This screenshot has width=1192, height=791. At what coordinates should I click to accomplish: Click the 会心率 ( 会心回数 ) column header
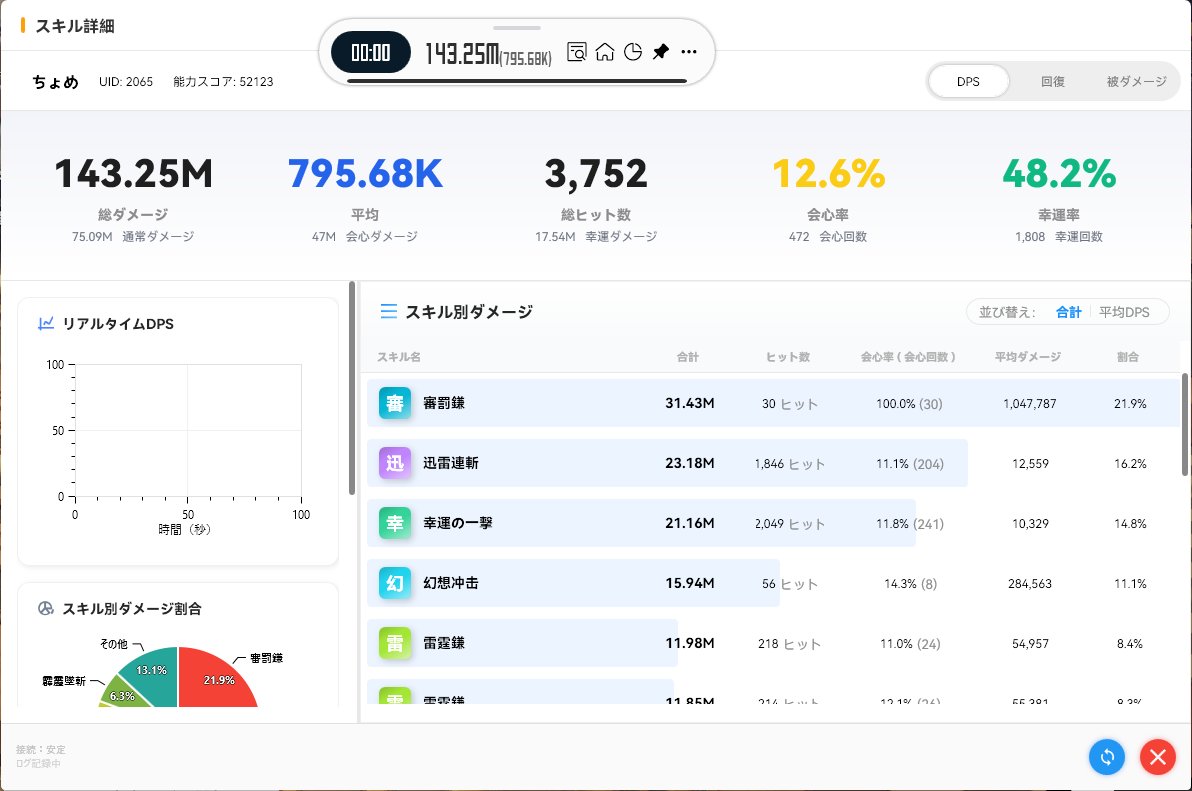[908, 357]
